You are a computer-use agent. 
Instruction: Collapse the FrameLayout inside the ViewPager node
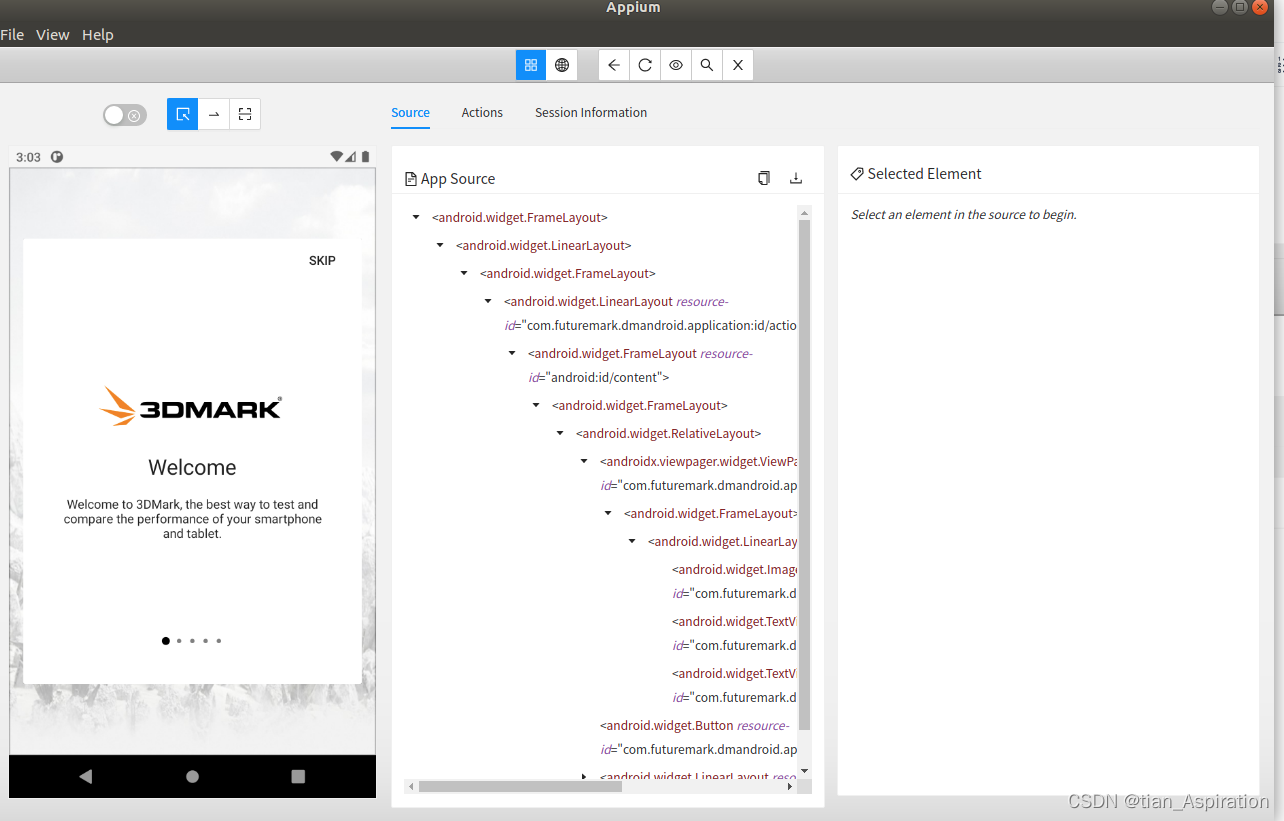(608, 513)
